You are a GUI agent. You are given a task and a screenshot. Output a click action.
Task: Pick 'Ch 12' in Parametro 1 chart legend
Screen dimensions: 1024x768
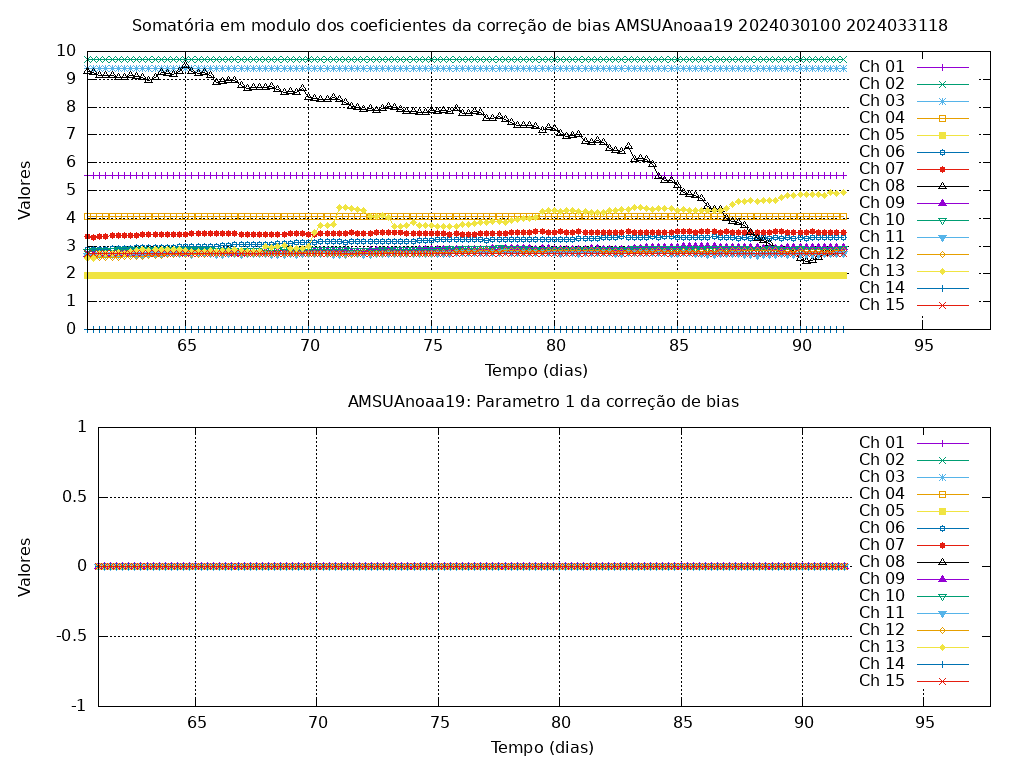click(882, 630)
